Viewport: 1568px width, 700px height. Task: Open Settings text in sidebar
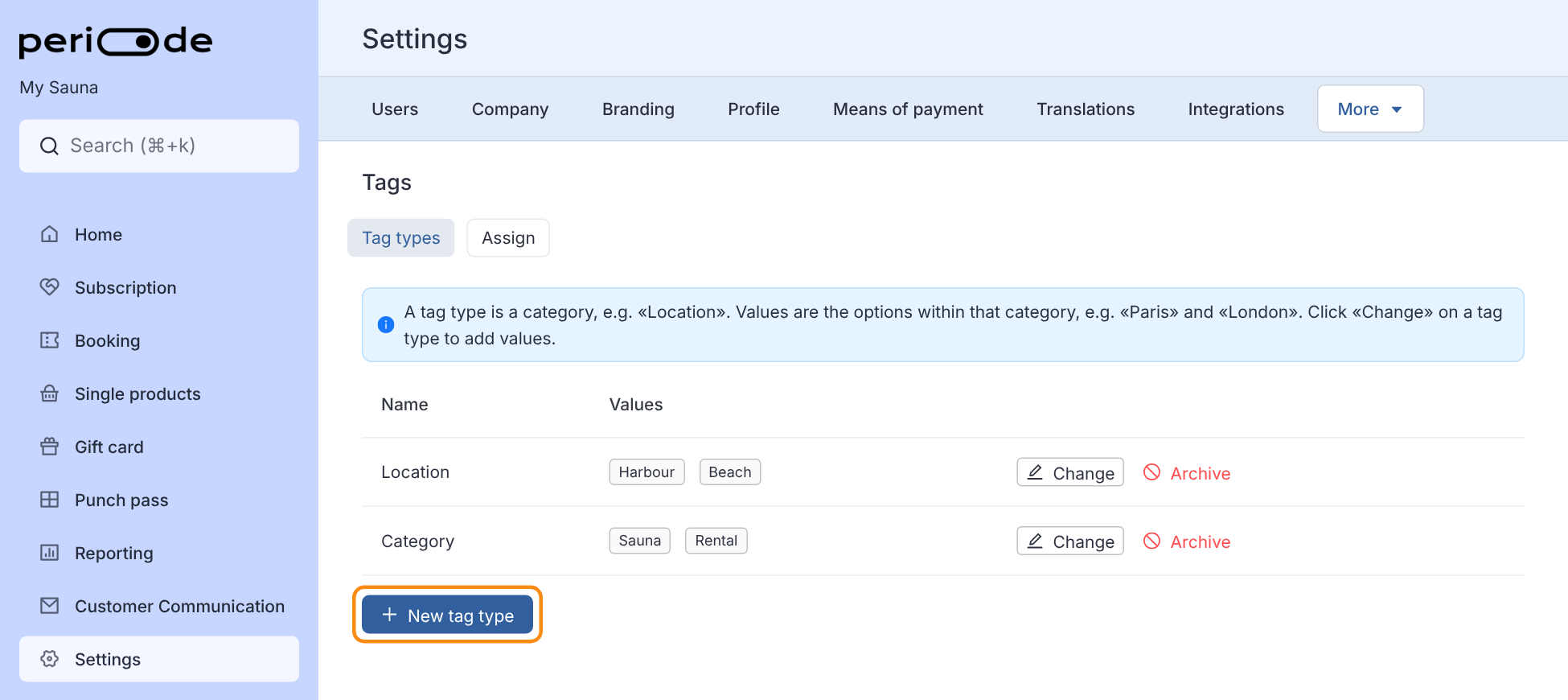click(x=107, y=659)
